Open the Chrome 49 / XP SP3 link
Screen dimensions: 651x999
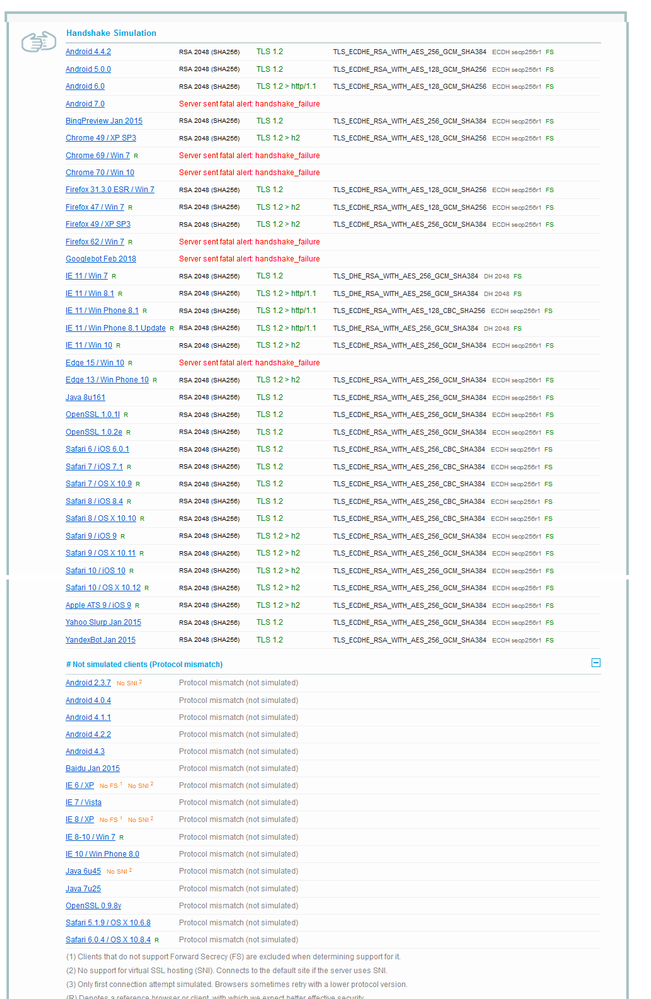point(101,138)
